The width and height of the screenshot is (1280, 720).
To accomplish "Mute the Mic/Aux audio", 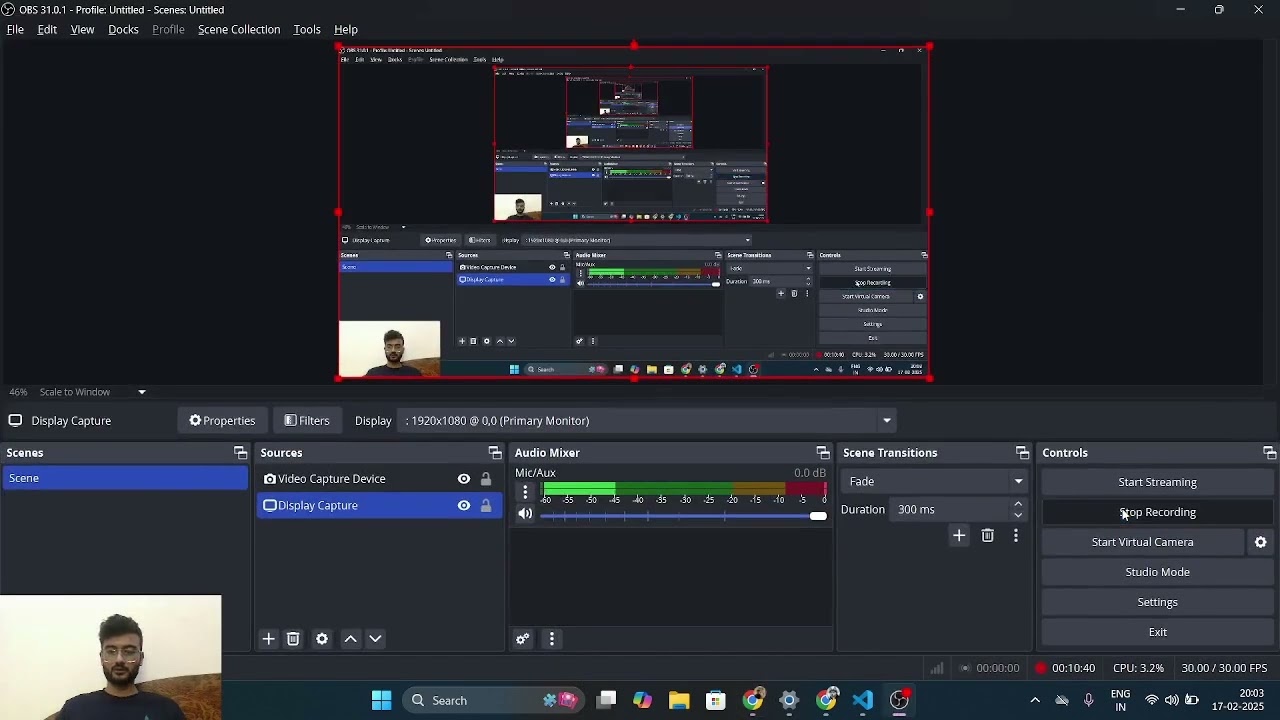I will click(525, 514).
